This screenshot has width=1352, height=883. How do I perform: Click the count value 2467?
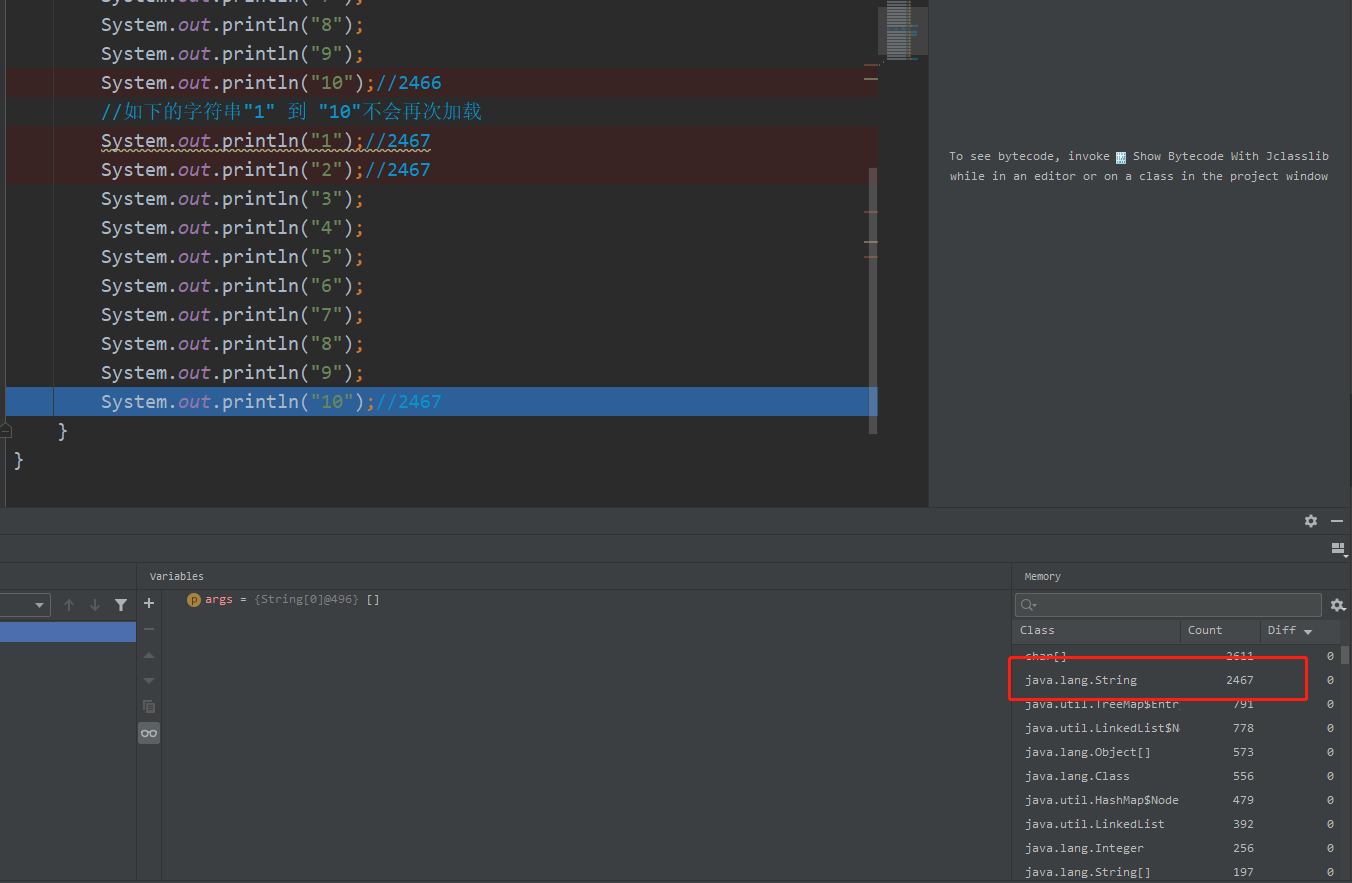click(1240, 680)
